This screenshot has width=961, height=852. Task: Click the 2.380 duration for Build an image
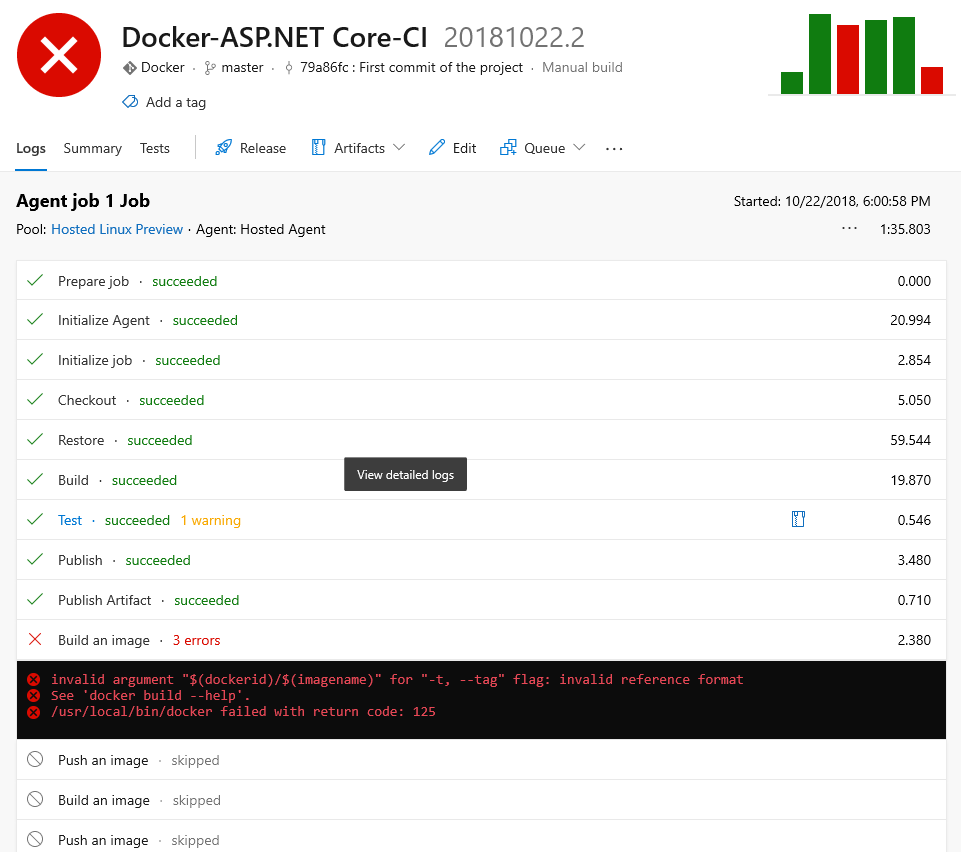click(914, 640)
